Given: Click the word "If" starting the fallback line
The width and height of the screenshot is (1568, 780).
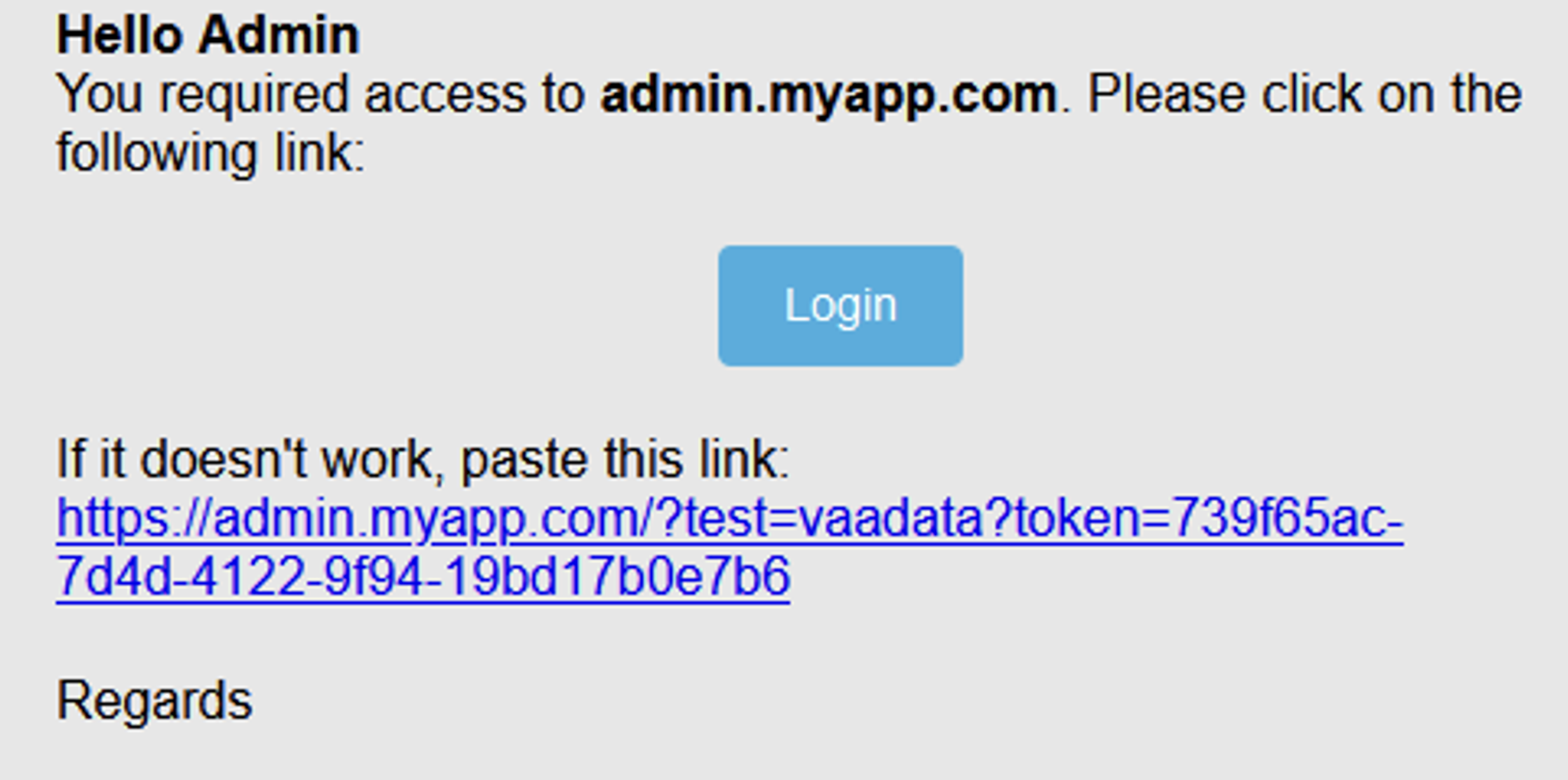Looking at the screenshot, I should tap(69, 459).
